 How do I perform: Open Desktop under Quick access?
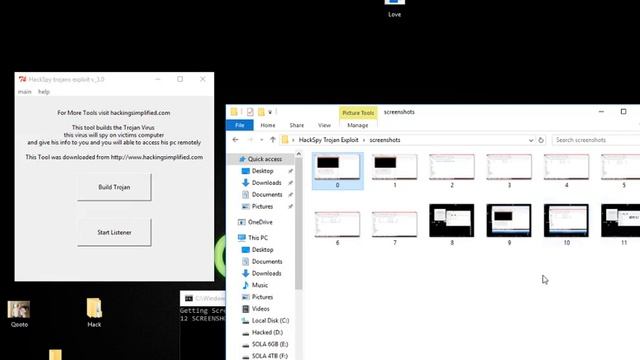coord(262,171)
